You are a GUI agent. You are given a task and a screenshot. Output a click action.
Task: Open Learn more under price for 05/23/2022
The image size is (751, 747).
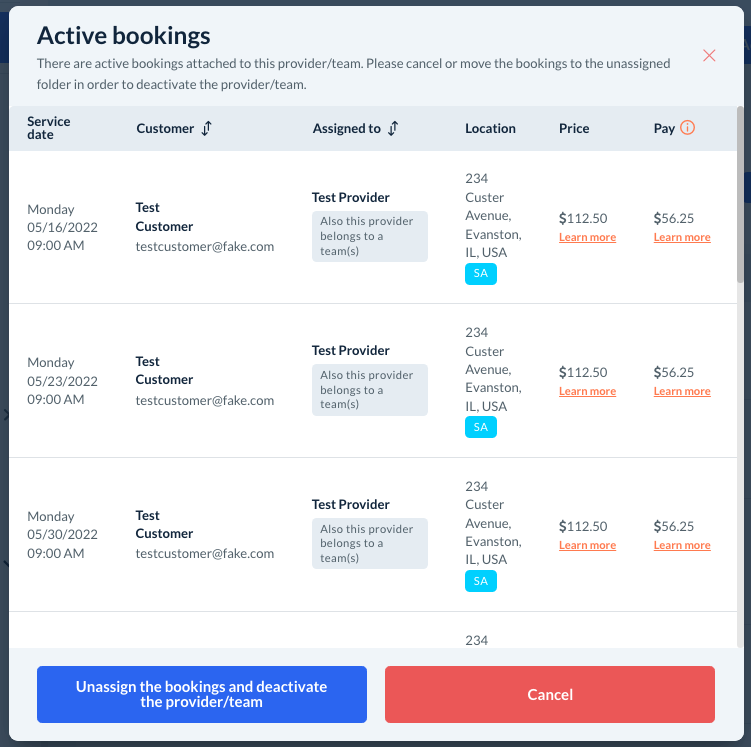(x=587, y=392)
